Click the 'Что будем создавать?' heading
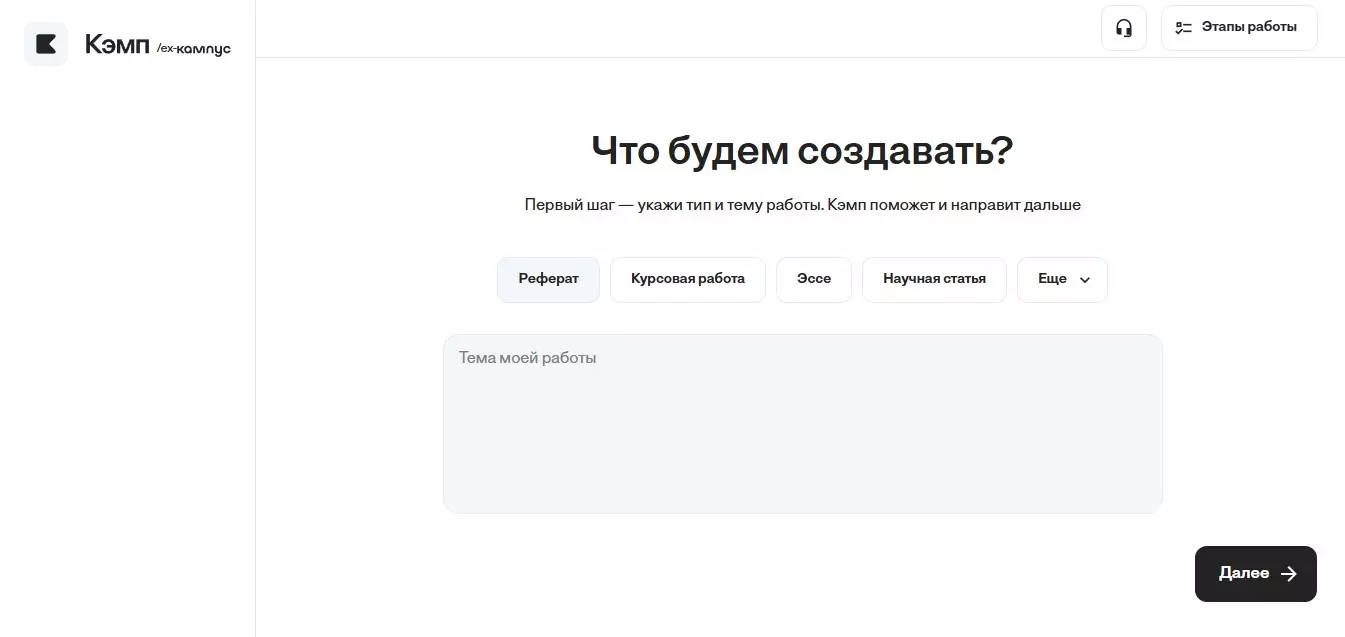 coord(802,151)
